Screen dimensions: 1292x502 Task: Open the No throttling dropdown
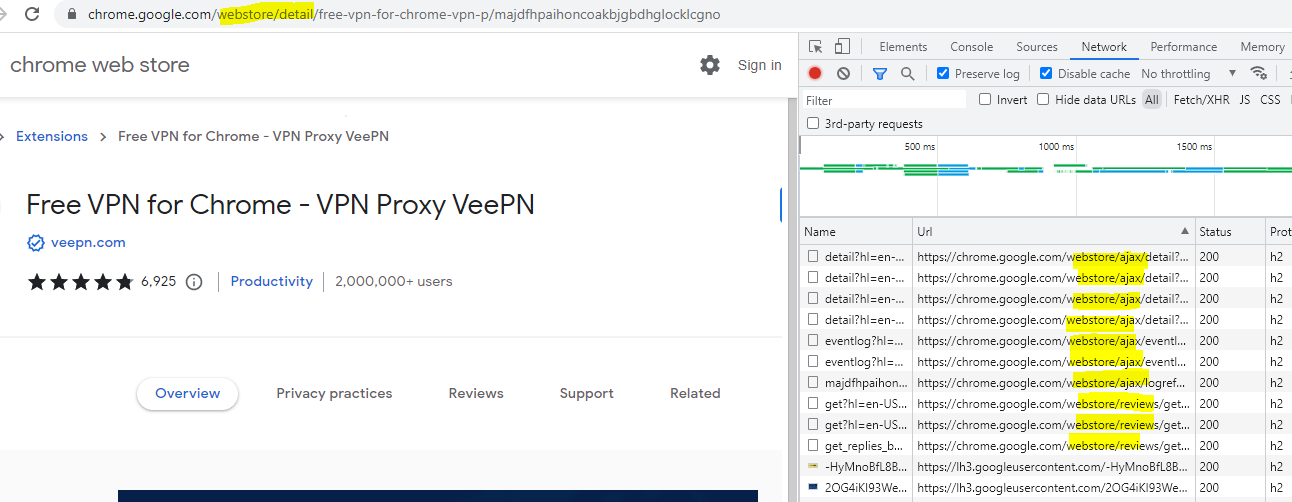pos(1189,73)
